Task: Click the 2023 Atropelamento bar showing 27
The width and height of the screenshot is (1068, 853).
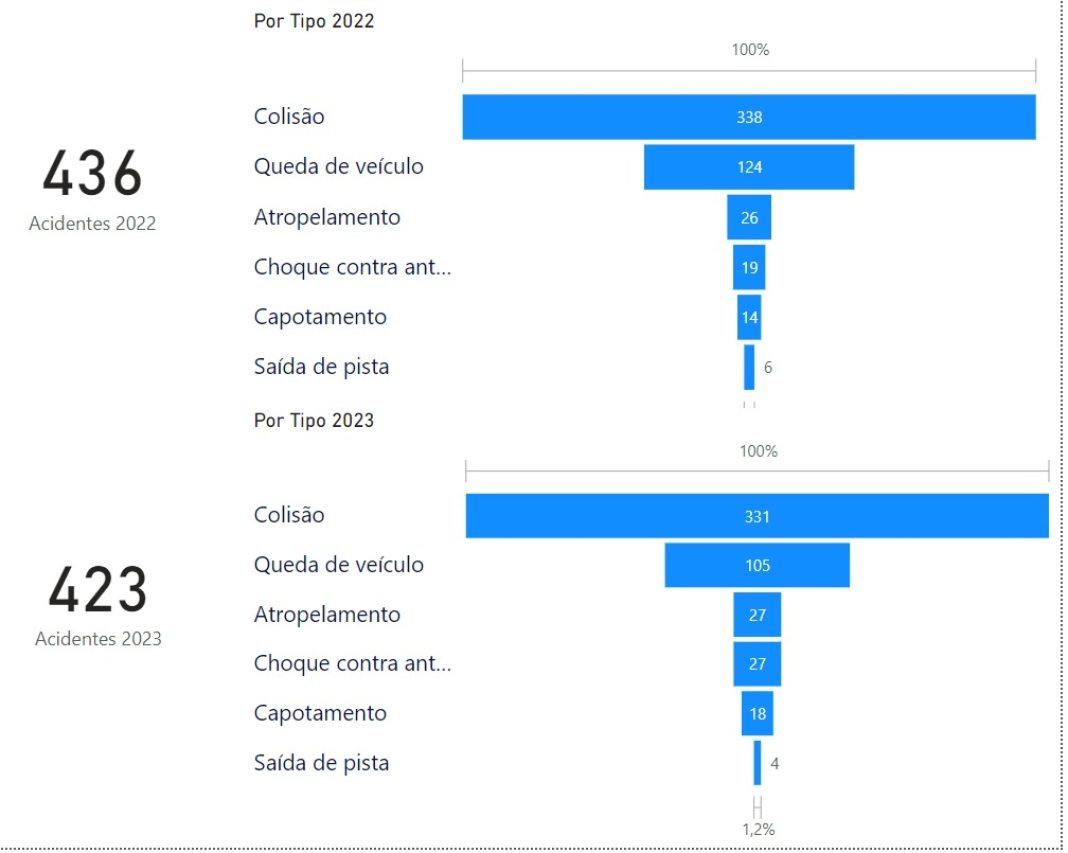Action: (756, 614)
